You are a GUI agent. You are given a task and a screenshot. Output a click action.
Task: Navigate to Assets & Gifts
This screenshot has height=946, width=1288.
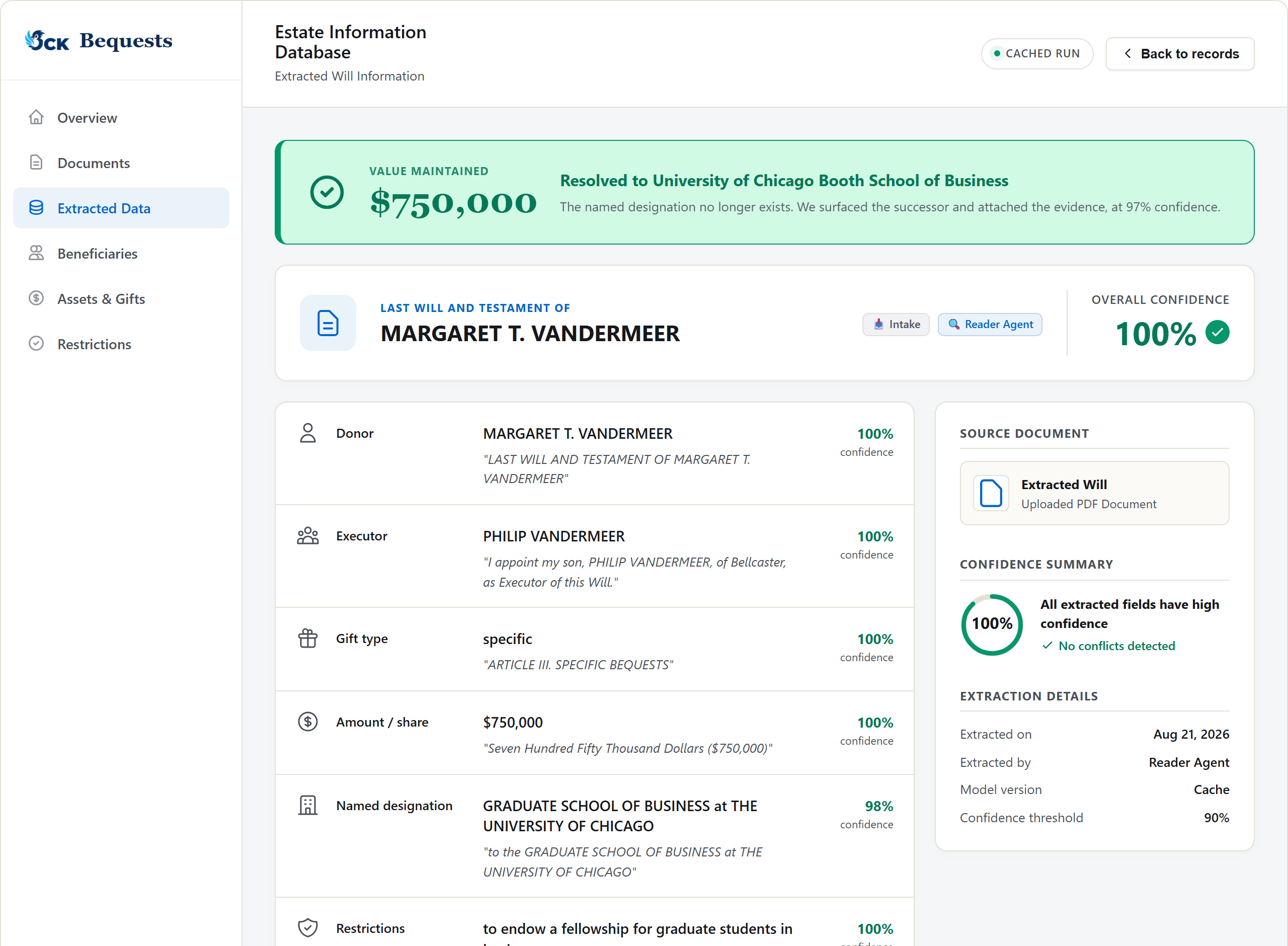coord(121,298)
